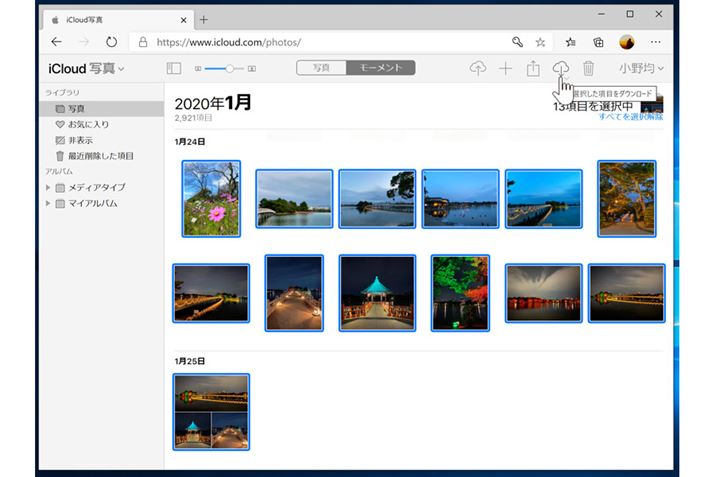This screenshot has height=477, width=715.
Task: Toggle the sidebar visibility icon
Action: 173,68
